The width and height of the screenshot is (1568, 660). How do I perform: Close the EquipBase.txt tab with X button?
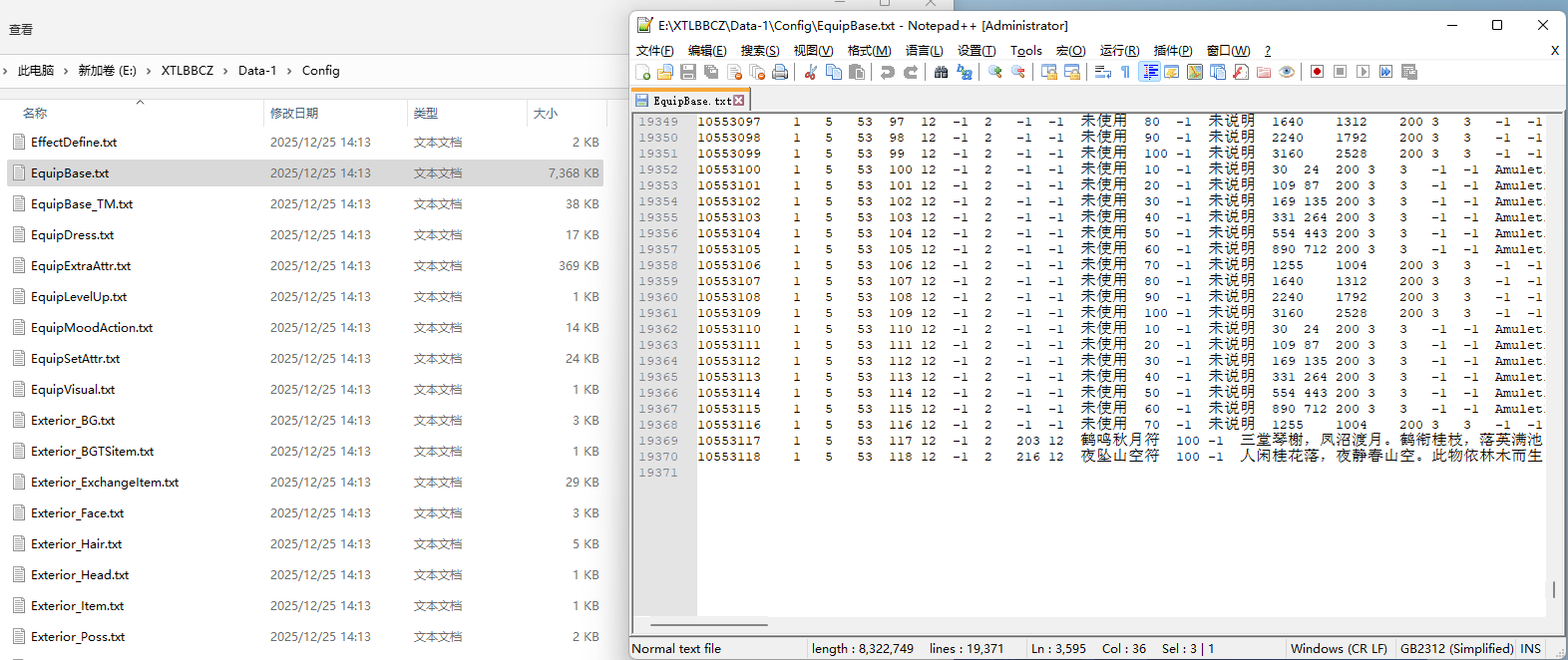coord(739,101)
